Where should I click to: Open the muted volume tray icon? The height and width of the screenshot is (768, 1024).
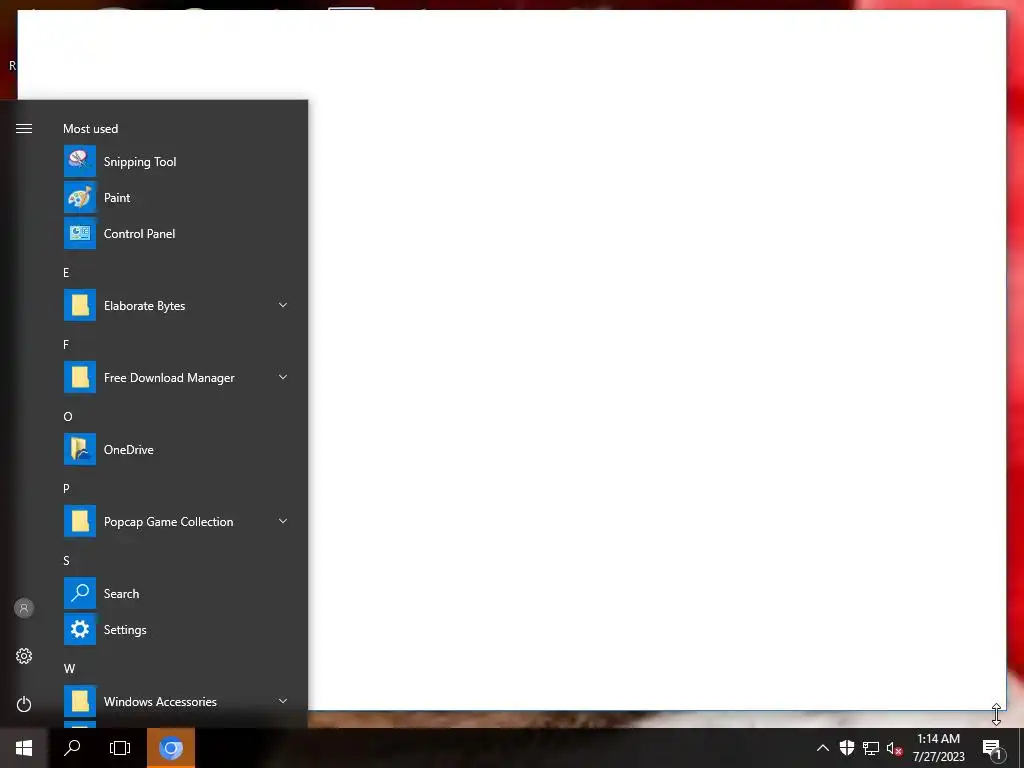(x=894, y=748)
